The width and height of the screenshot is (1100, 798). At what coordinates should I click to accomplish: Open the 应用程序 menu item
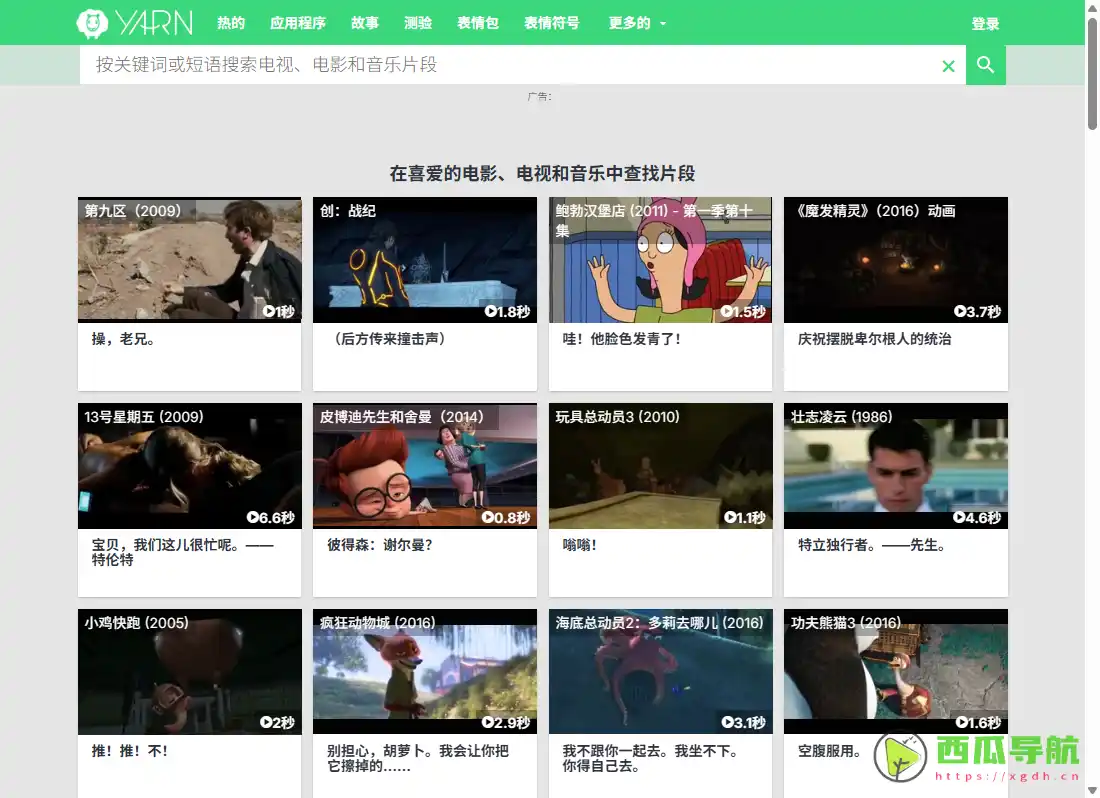pos(298,23)
